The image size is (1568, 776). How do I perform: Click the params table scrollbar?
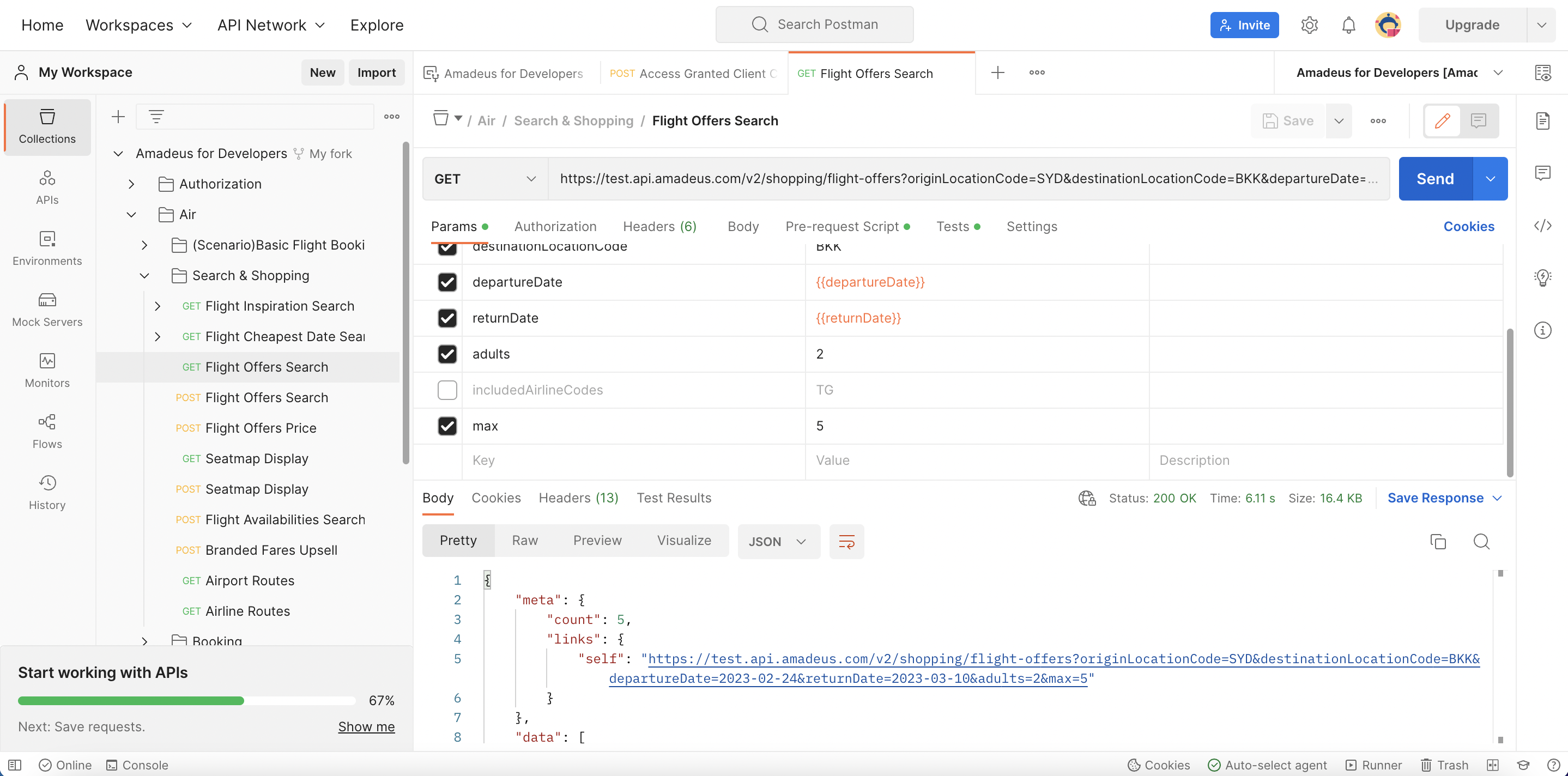coord(1510,402)
